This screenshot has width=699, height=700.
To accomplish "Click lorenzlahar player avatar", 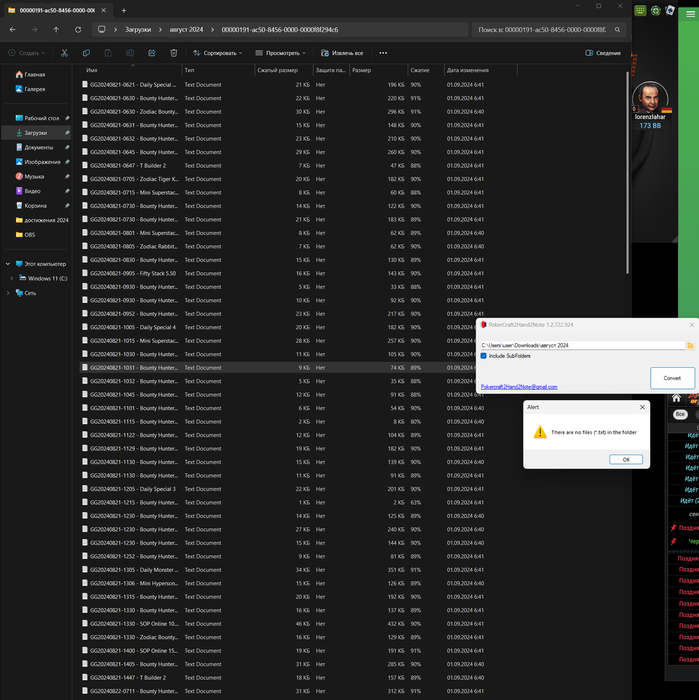I will 650,97.
